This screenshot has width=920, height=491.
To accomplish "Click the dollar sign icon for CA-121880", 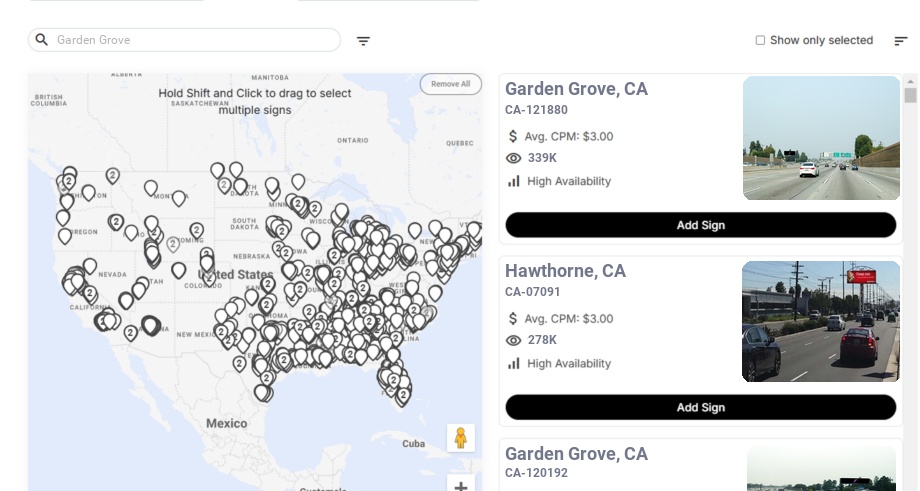I will (x=513, y=136).
